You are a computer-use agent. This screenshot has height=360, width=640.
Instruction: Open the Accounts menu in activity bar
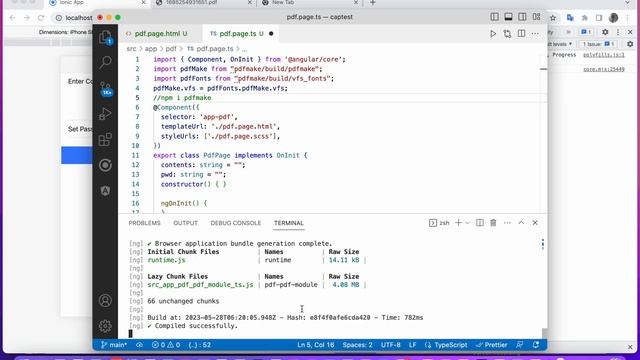point(105,300)
